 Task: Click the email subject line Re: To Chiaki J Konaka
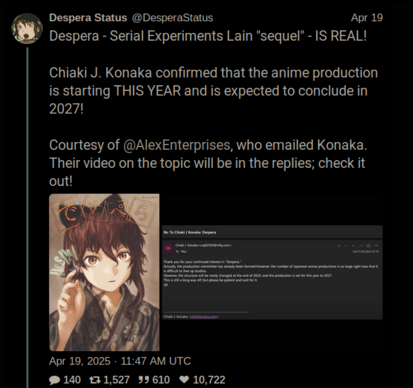point(190,232)
